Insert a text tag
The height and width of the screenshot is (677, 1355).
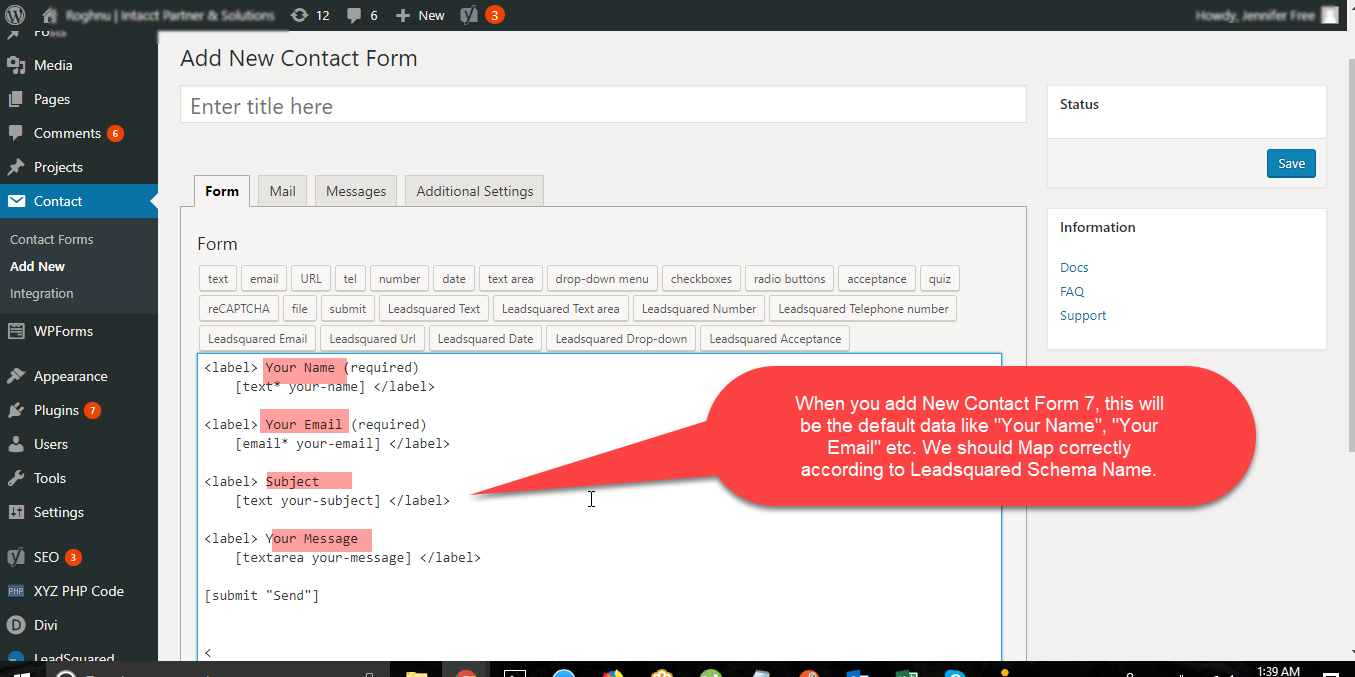pyautogui.click(x=218, y=279)
